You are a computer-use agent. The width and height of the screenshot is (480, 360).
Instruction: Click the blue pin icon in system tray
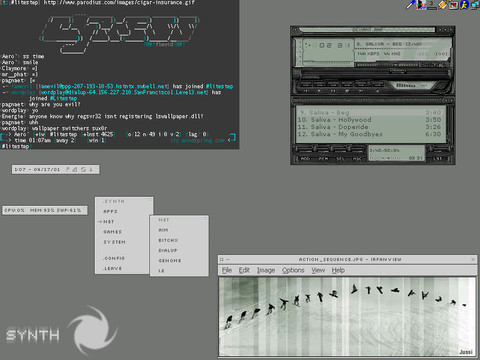click(410, 5)
